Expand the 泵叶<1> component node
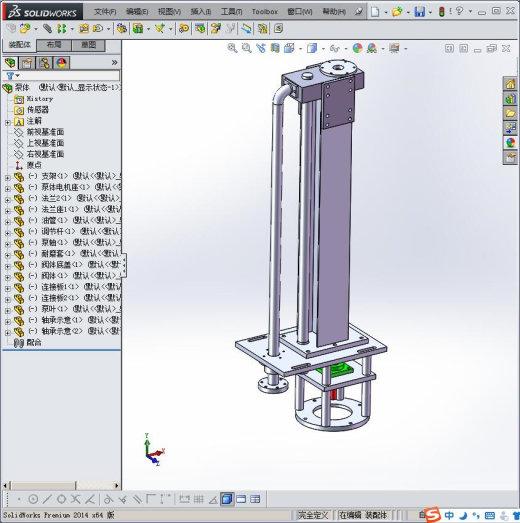 click(8, 311)
